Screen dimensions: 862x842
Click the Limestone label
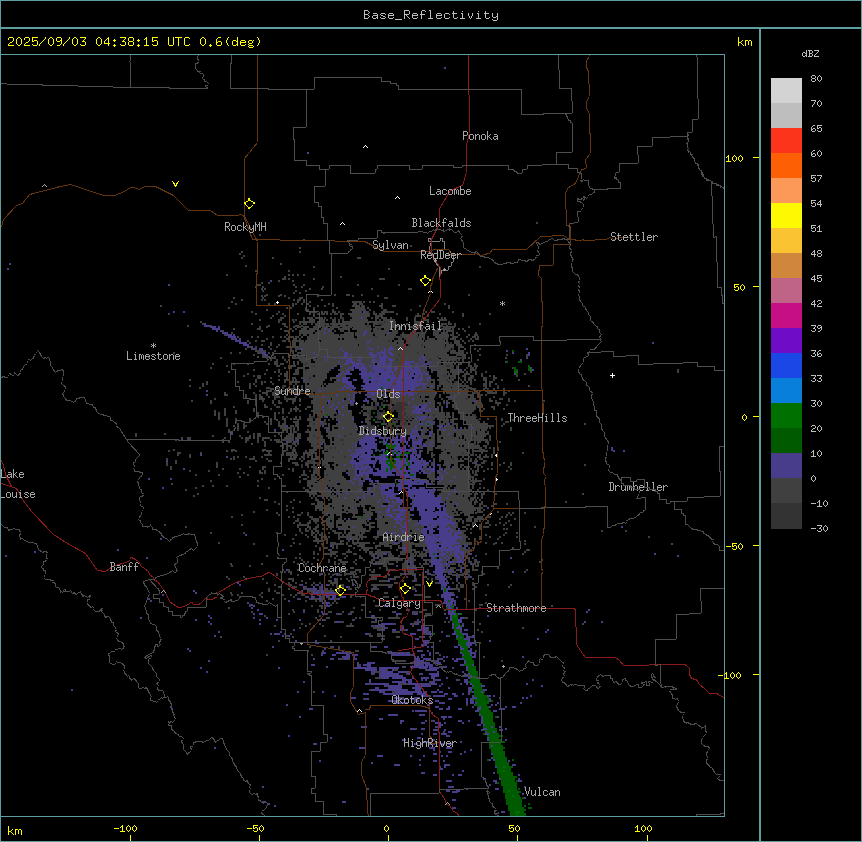pyautogui.click(x=153, y=356)
